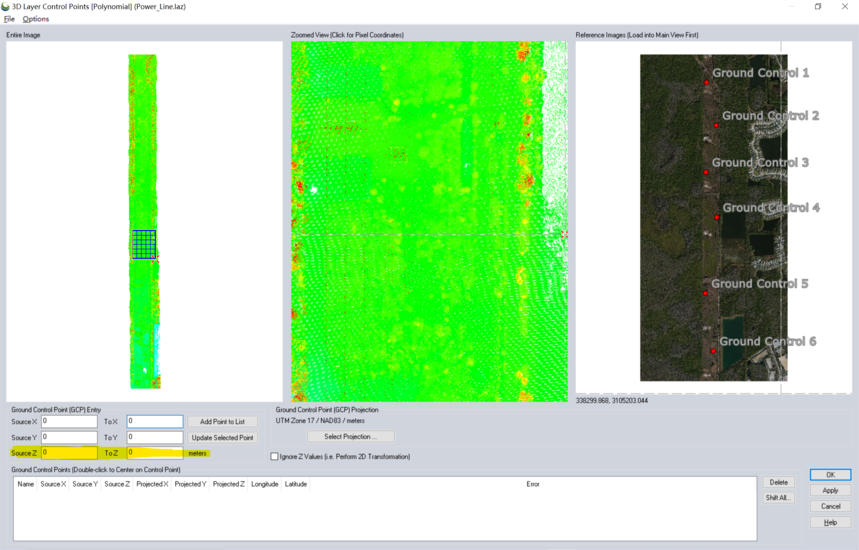Click Add Point to List button

222,421
